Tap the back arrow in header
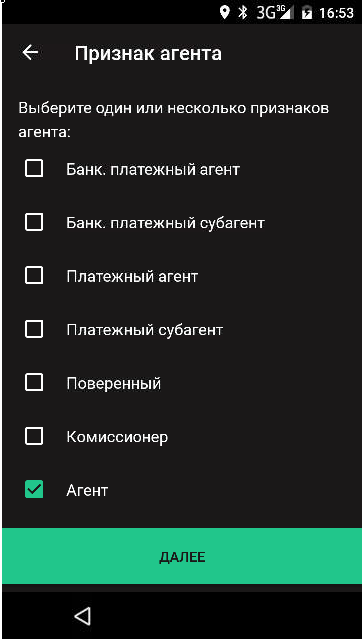Viewport: 362px width, 639px height. tap(30, 53)
